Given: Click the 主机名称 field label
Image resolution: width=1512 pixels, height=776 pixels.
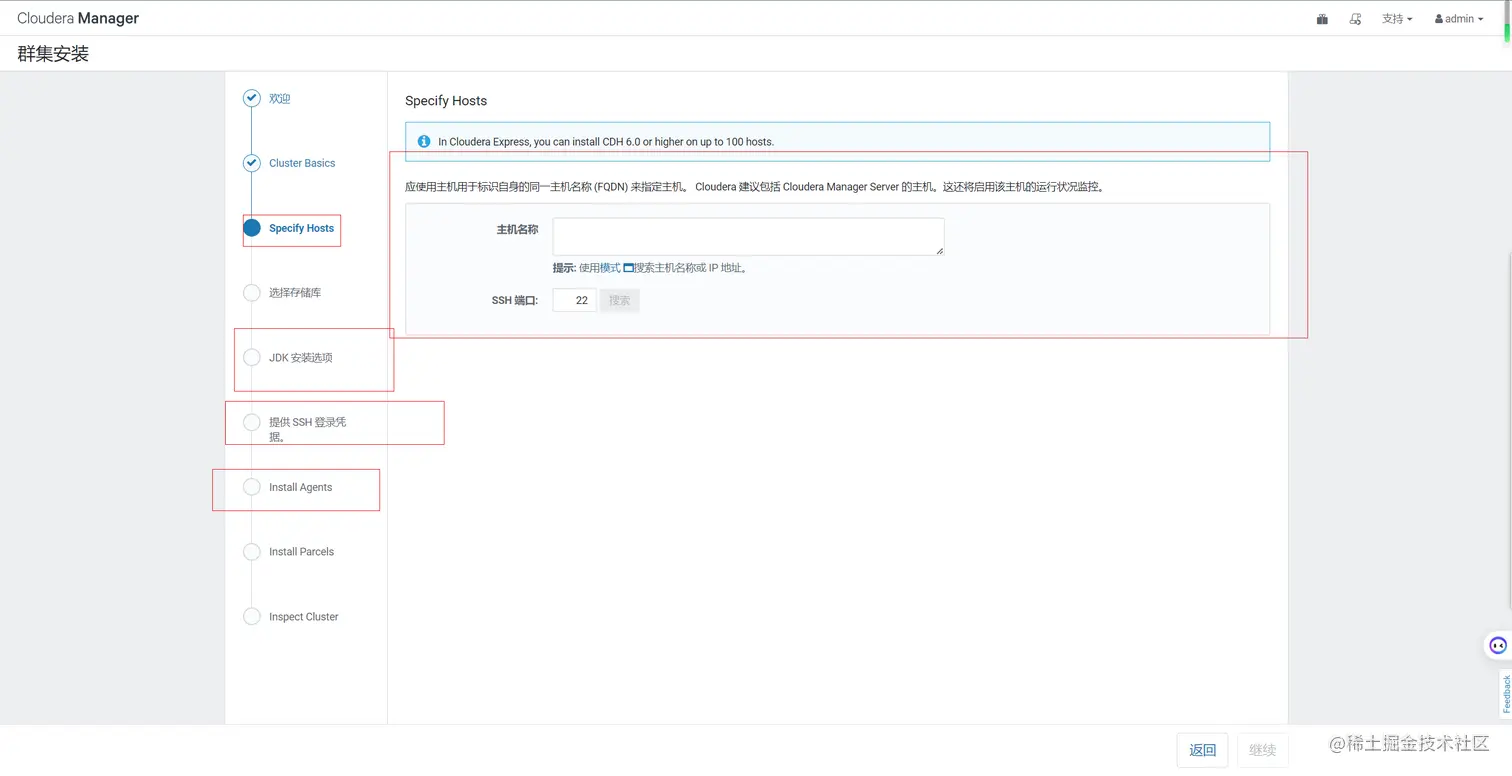Looking at the screenshot, I should (517, 229).
